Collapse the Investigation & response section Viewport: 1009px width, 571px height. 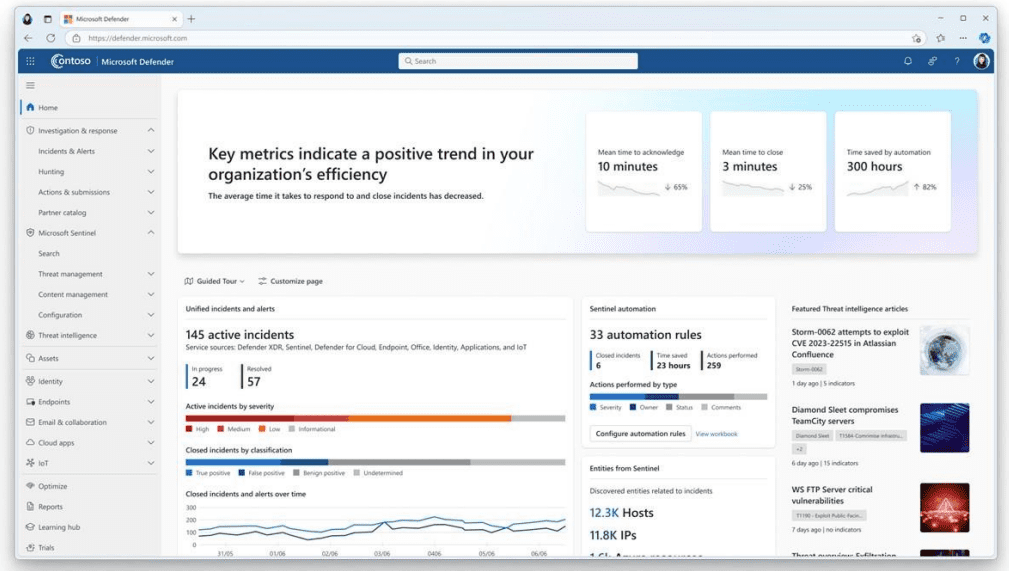[151, 131]
